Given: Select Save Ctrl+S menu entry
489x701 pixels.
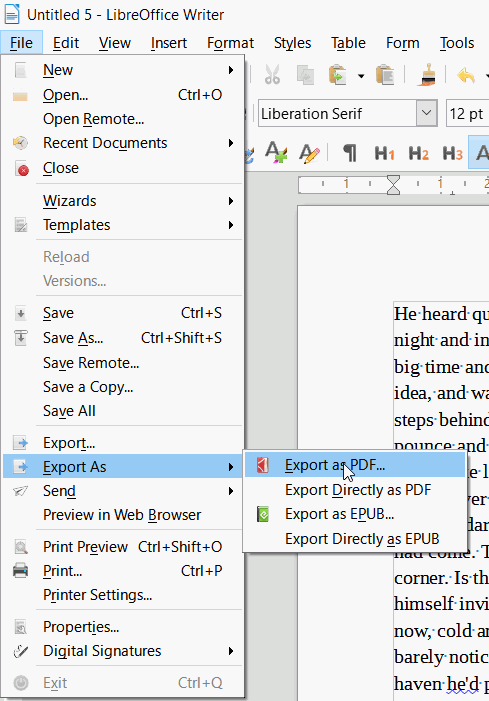Looking at the screenshot, I should click(123, 313).
